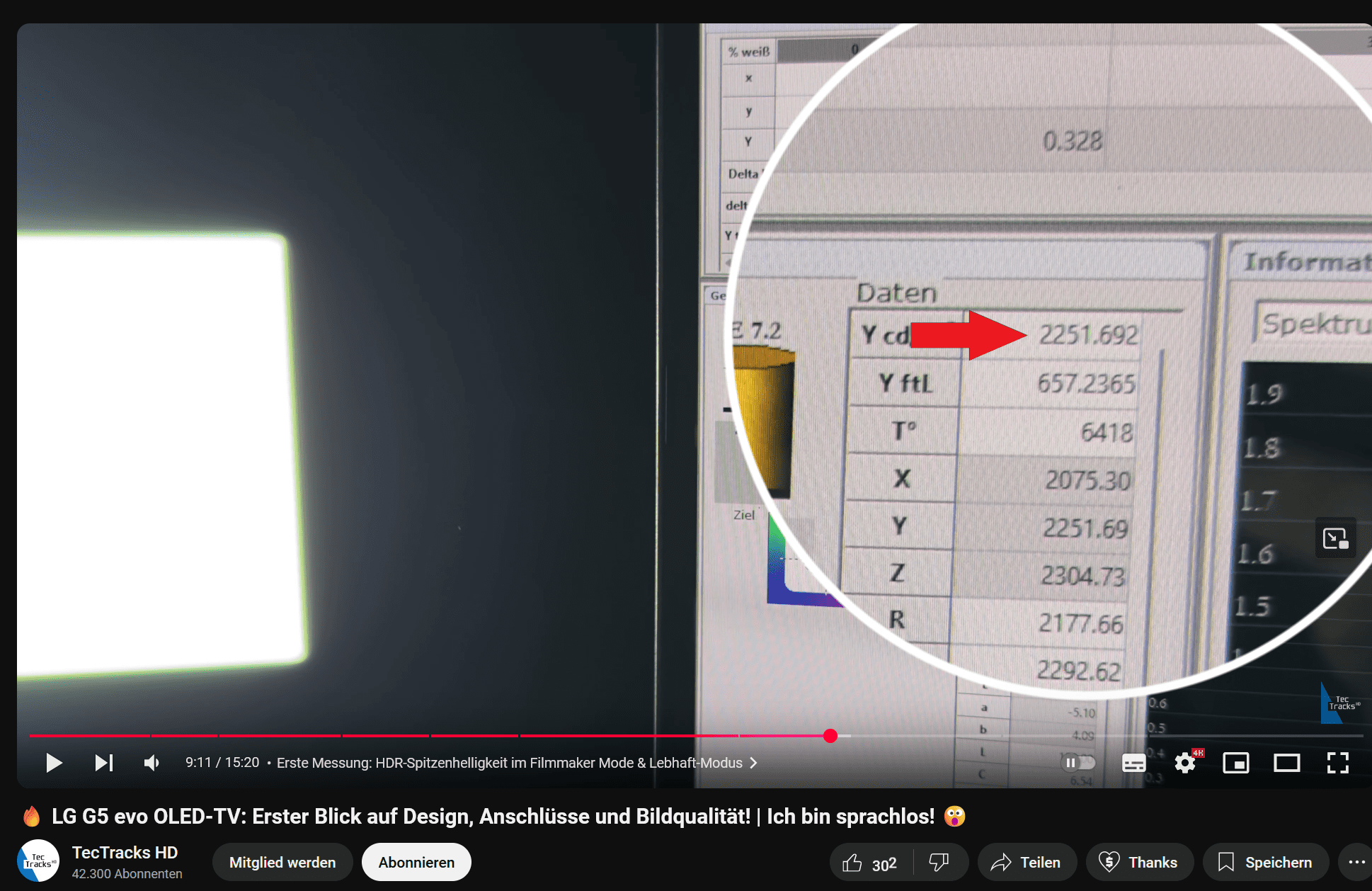Click the TecTracks watermark in video
Screen dimensions: 1372x891
click(1340, 703)
